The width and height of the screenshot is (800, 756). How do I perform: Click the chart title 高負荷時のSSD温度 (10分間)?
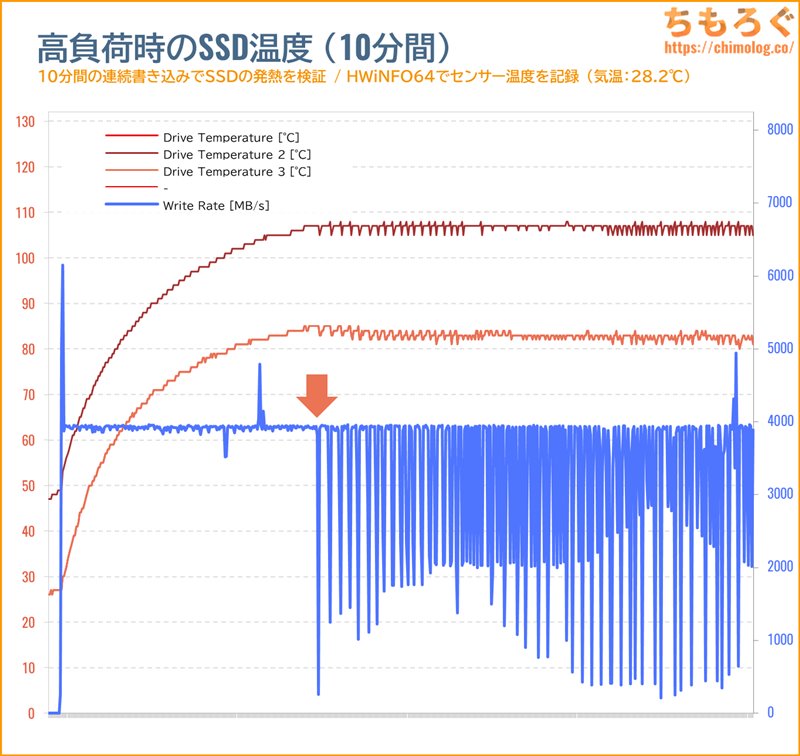pos(244,48)
